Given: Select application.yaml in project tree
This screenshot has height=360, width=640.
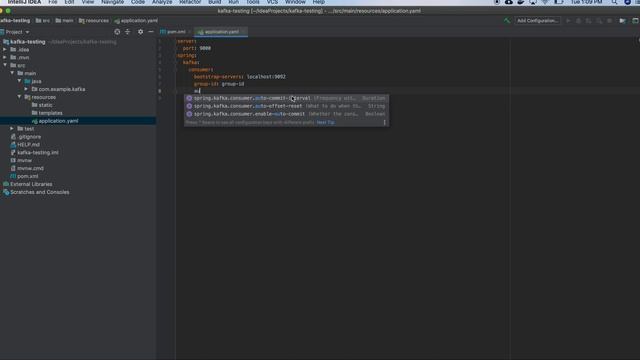Looking at the screenshot, I should click(x=78, y=121).
